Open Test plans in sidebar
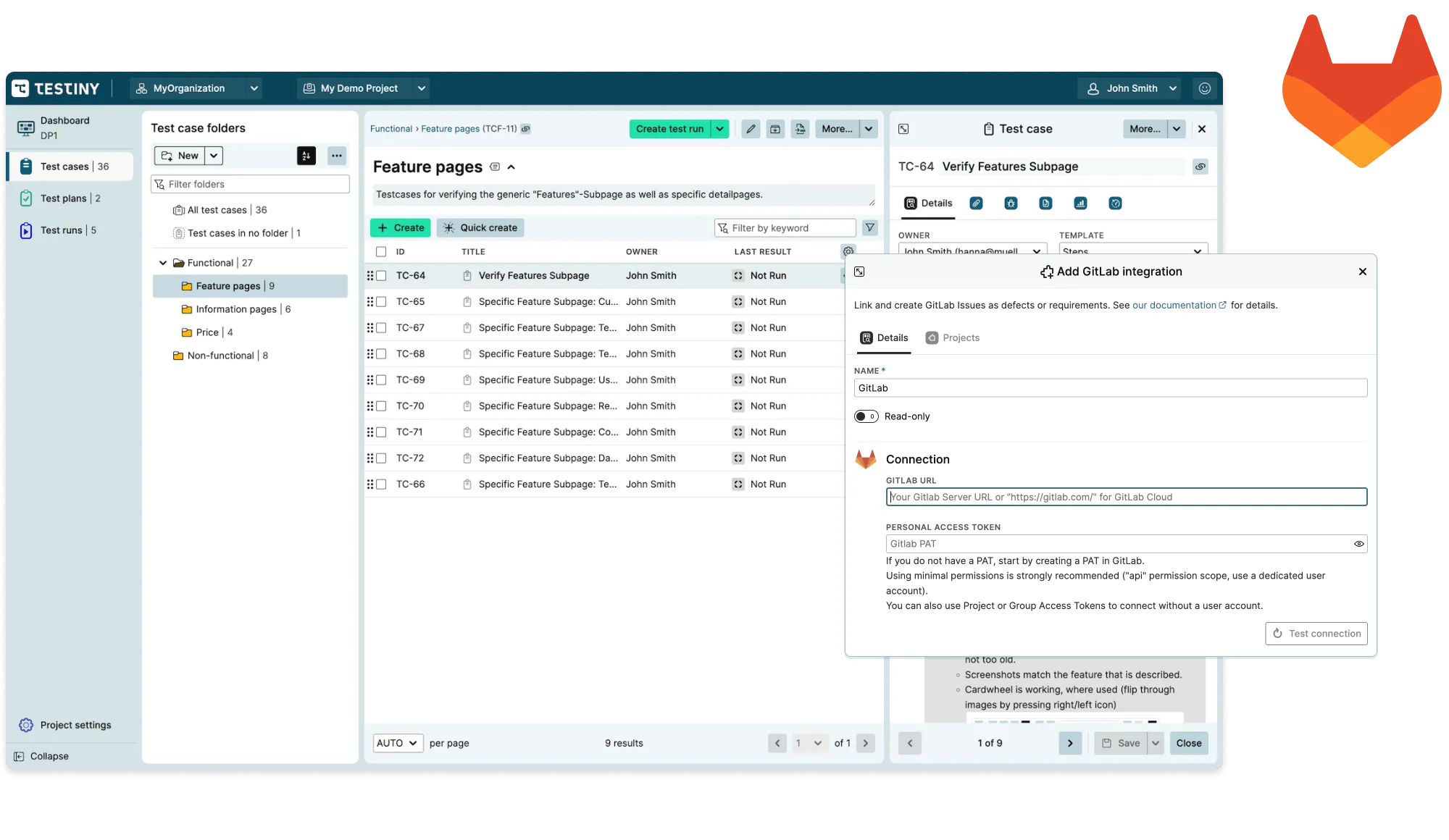The height and width of the screenshot is (840, 1449). 64,198
